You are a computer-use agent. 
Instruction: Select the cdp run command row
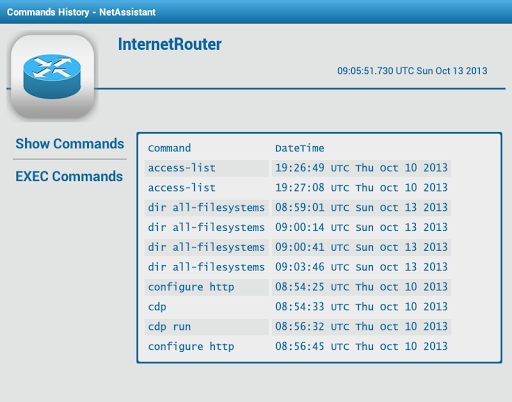click(x=298, y=327)
